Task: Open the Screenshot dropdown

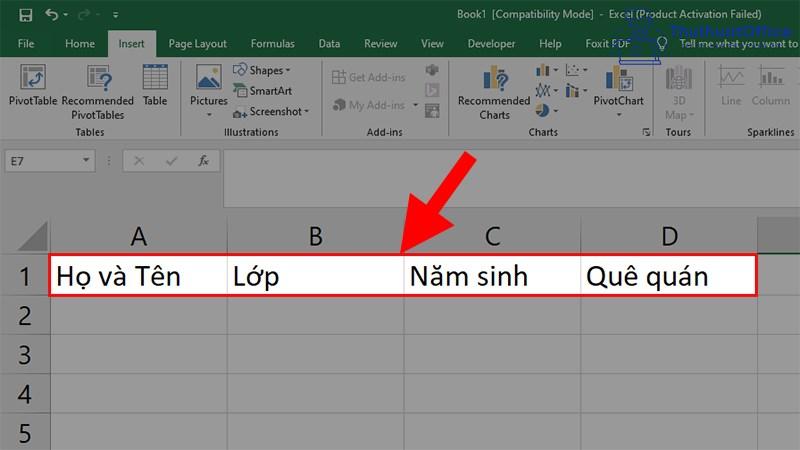Action: coord(271,111)
